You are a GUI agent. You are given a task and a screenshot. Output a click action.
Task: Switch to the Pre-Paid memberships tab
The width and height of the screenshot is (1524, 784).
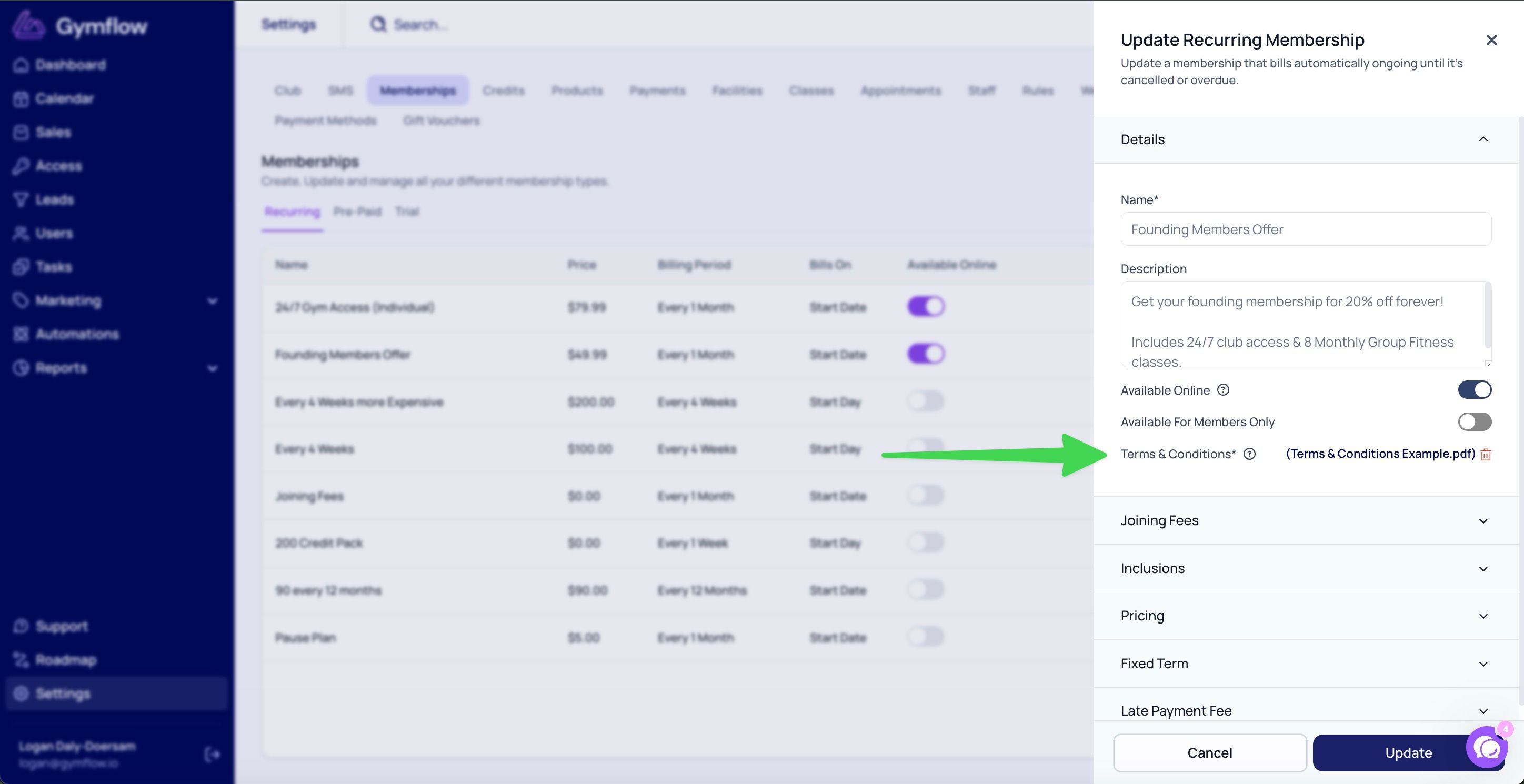357,212
